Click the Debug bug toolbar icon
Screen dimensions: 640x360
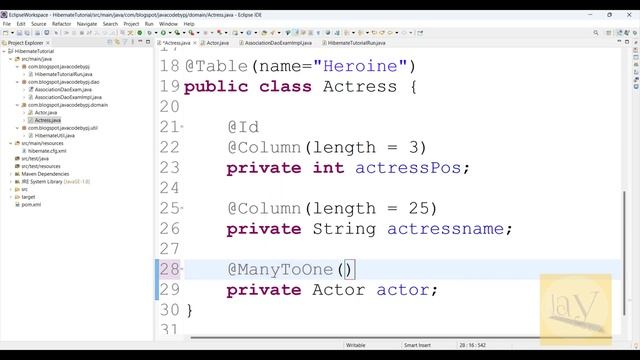pyautogui.click(x=149, y=33)
